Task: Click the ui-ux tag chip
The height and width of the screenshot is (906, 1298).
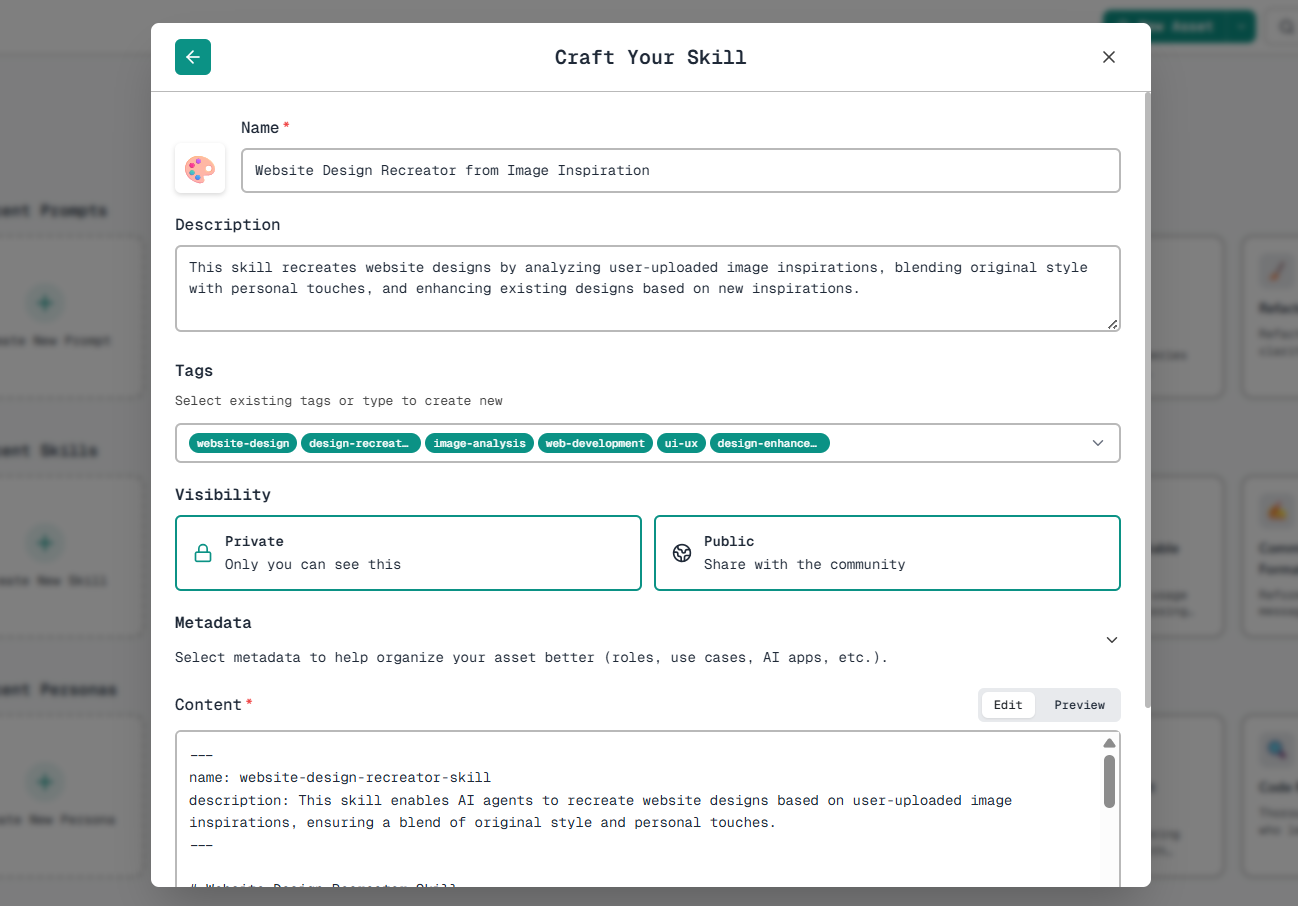Action: [x=681, y=443]
